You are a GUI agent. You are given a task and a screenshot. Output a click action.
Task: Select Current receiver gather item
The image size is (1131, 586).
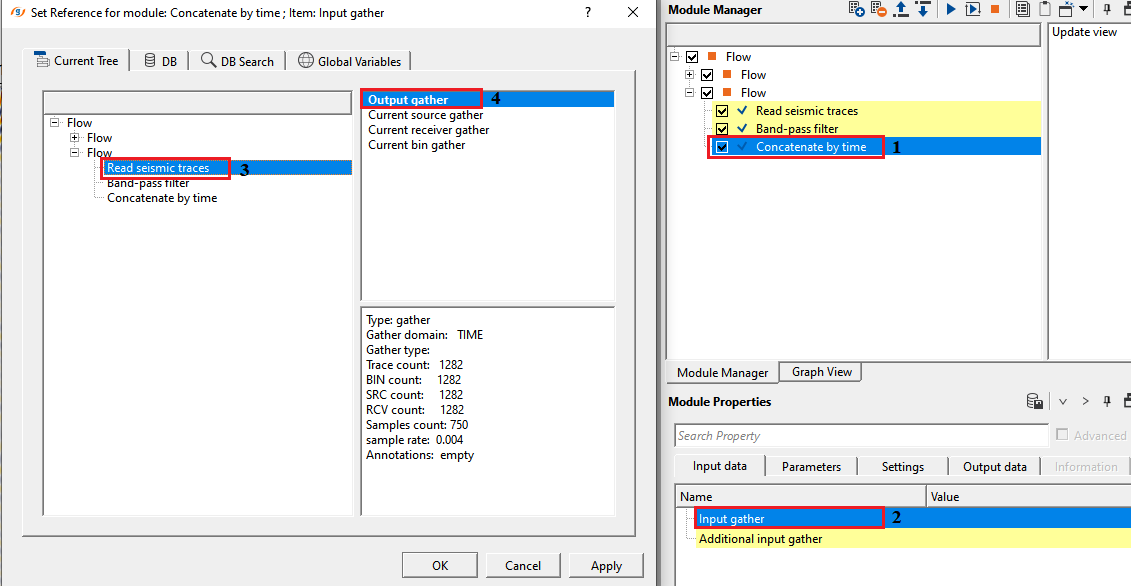428,130
